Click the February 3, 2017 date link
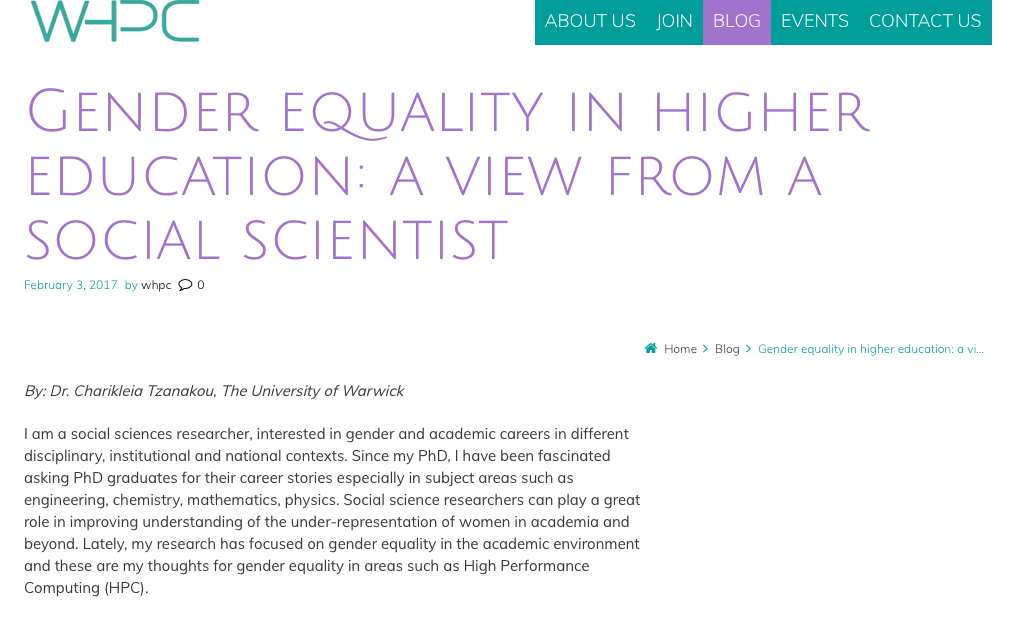This screenshot has width=1012, height=620. 71,285
